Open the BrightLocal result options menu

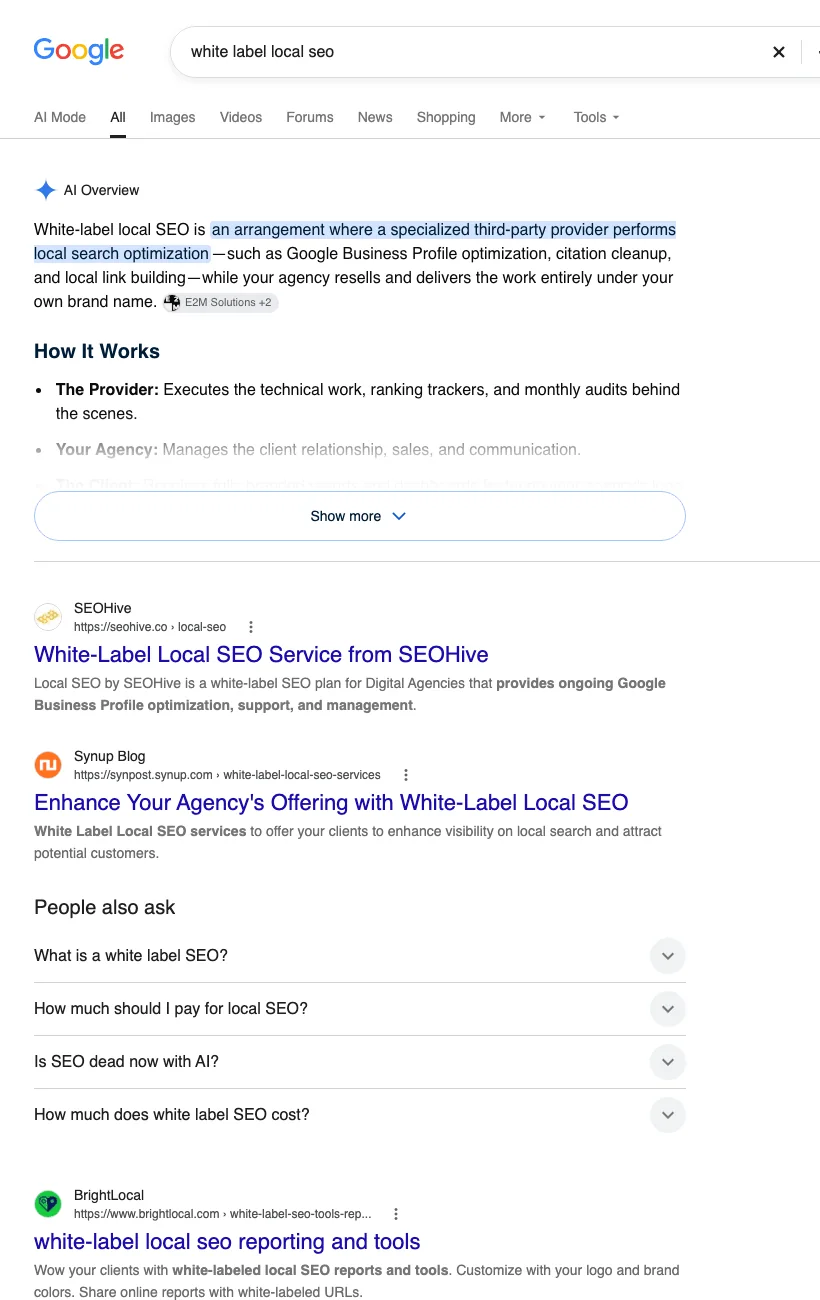pos(396,1214)
